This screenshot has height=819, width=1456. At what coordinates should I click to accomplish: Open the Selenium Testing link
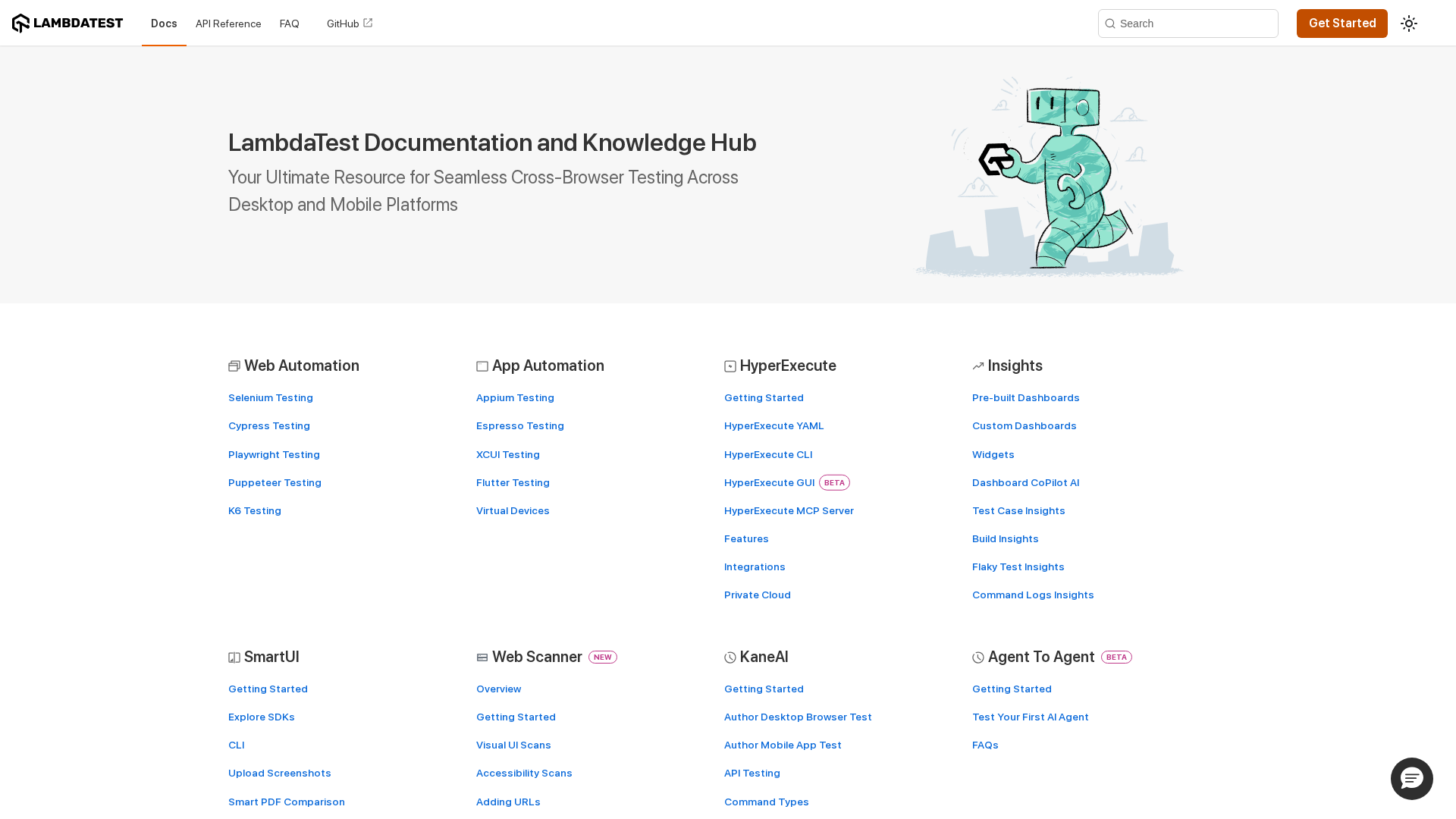click(x=271, y=397)
